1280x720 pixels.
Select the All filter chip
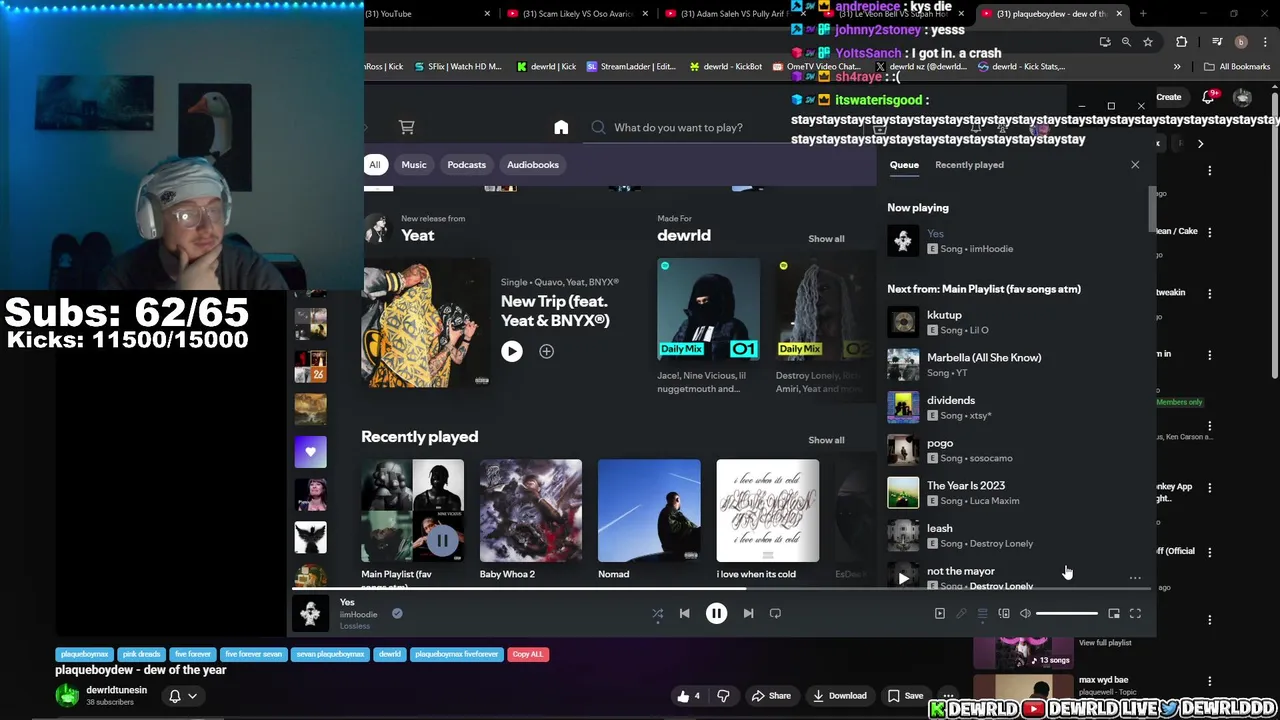point(375,165)
